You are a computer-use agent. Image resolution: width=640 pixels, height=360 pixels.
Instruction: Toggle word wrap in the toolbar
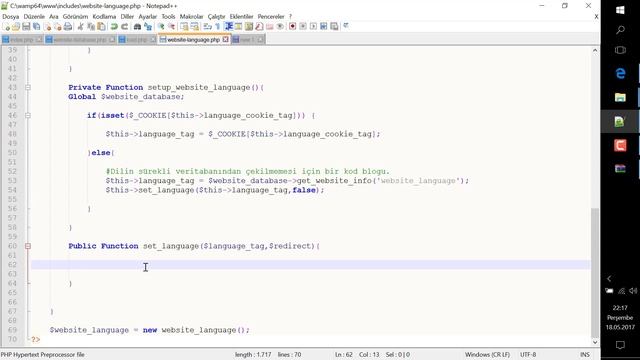click(208, 27)
